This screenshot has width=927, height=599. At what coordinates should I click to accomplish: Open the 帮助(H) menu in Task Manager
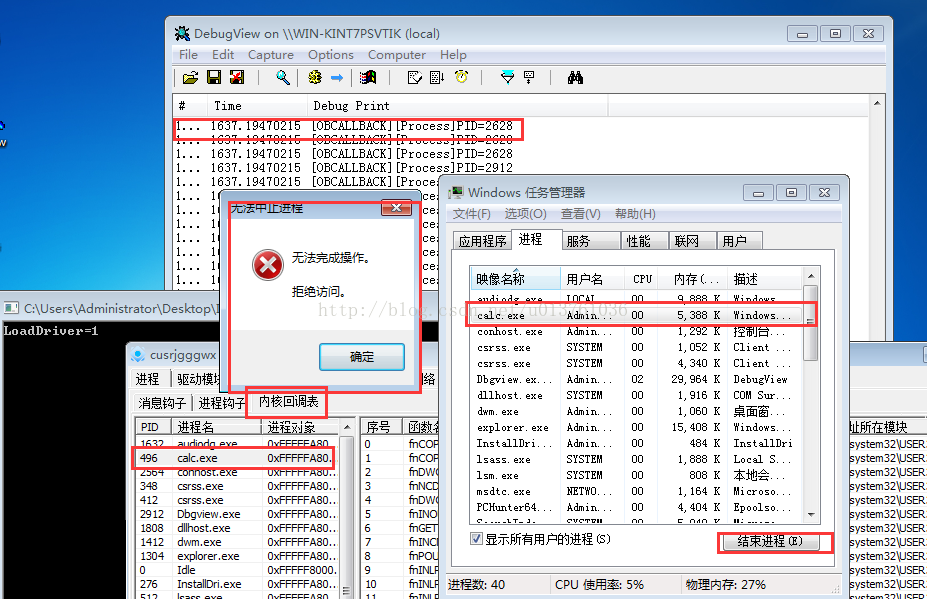click(635, 214)
